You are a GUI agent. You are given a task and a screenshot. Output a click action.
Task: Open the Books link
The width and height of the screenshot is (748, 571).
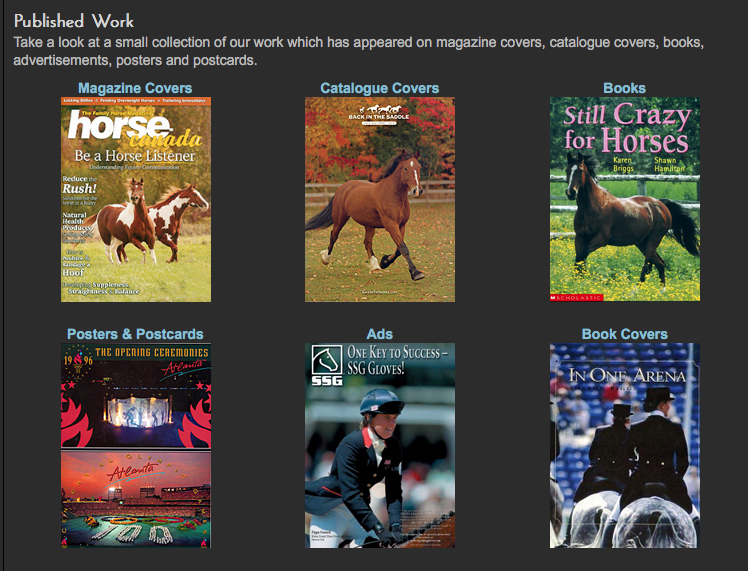pos(624,88)
